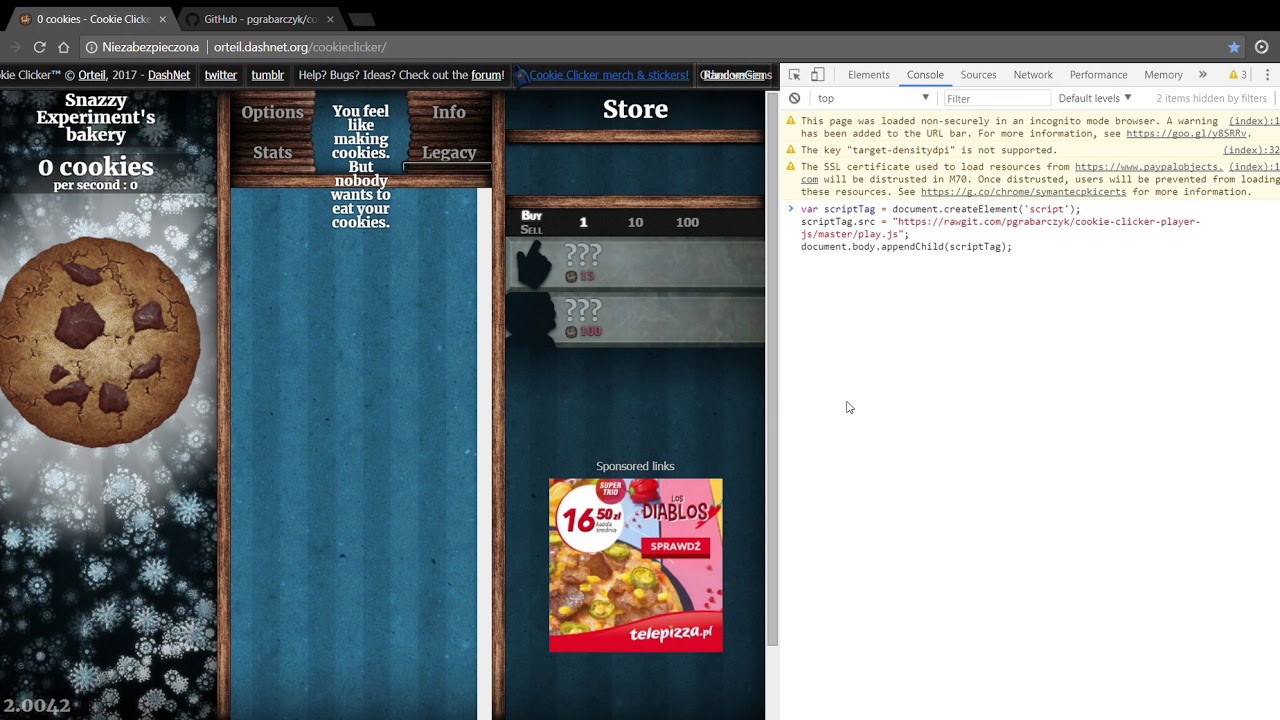This screenshot has height=720, width=1280.
Task: Bookmark the page with the star icon
Action: pyautogui.click(x=1234, y=47)
